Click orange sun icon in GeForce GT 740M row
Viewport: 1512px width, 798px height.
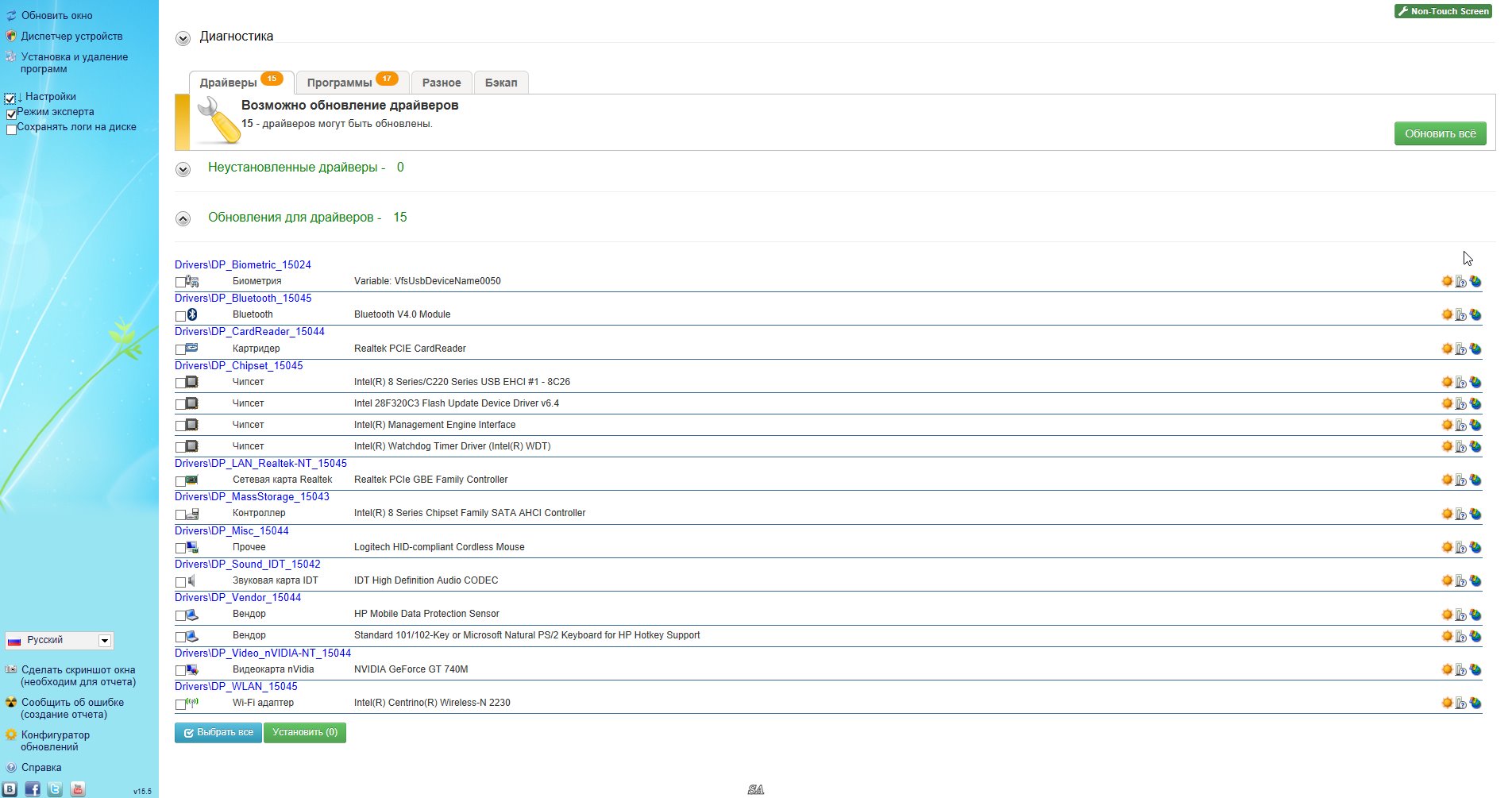(1447, 669)
